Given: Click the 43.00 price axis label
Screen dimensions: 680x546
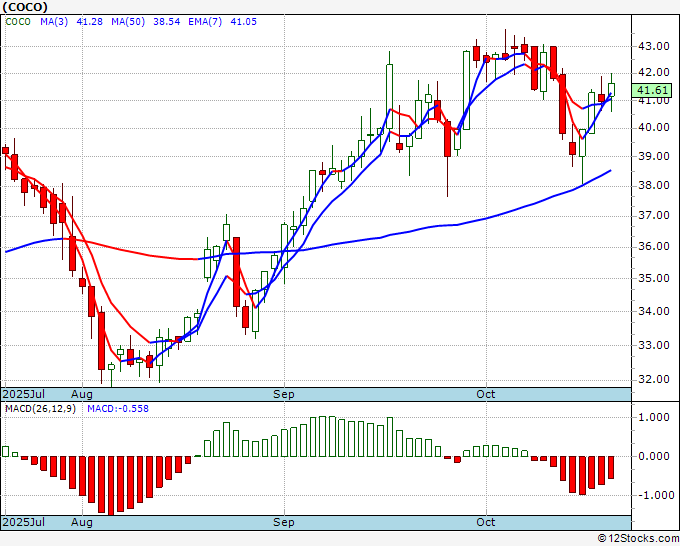Looking at the screenshot, I should (x=653, y=46).
